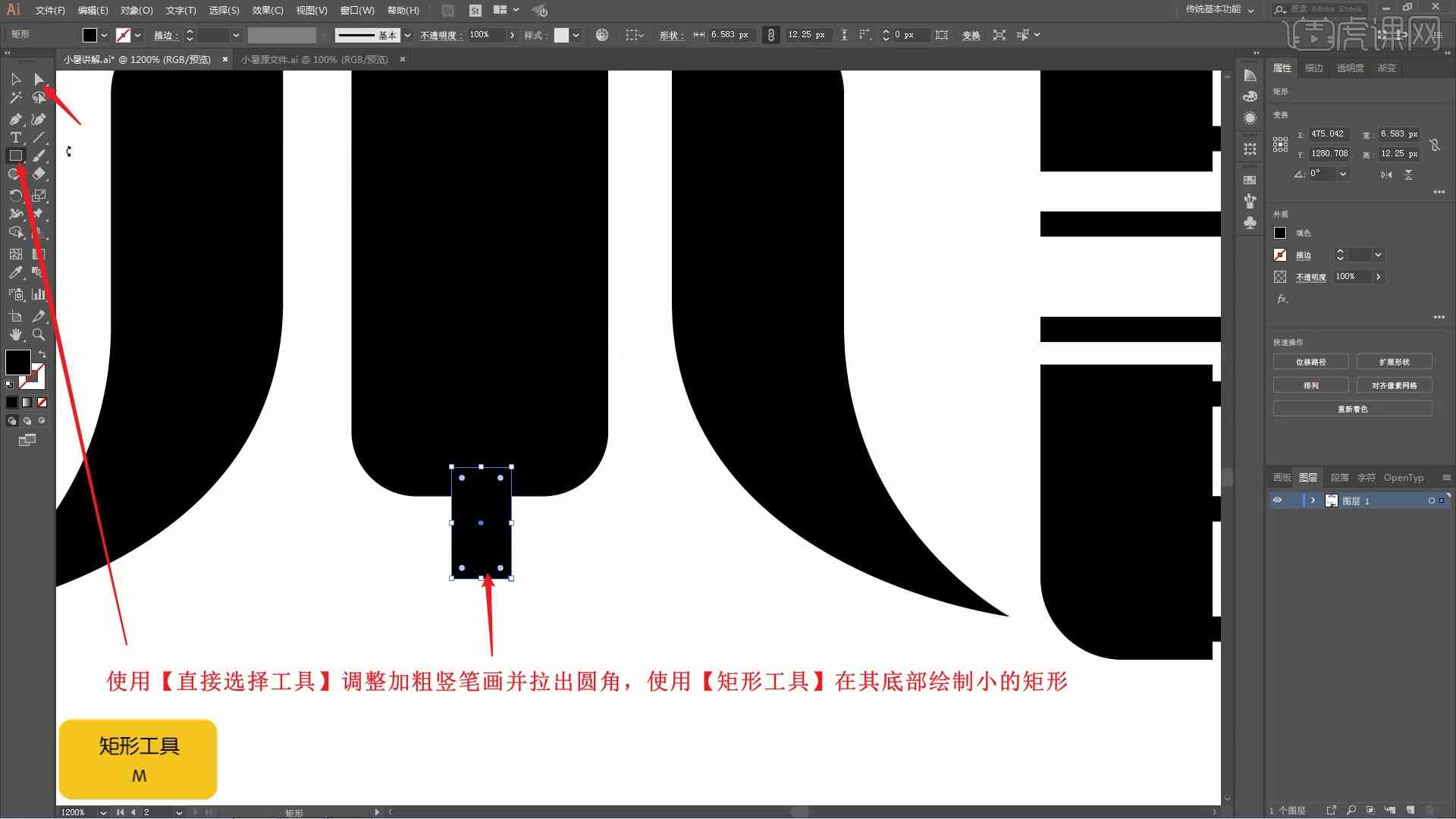Select the Direct Selection tool

(x=38, y=79)
